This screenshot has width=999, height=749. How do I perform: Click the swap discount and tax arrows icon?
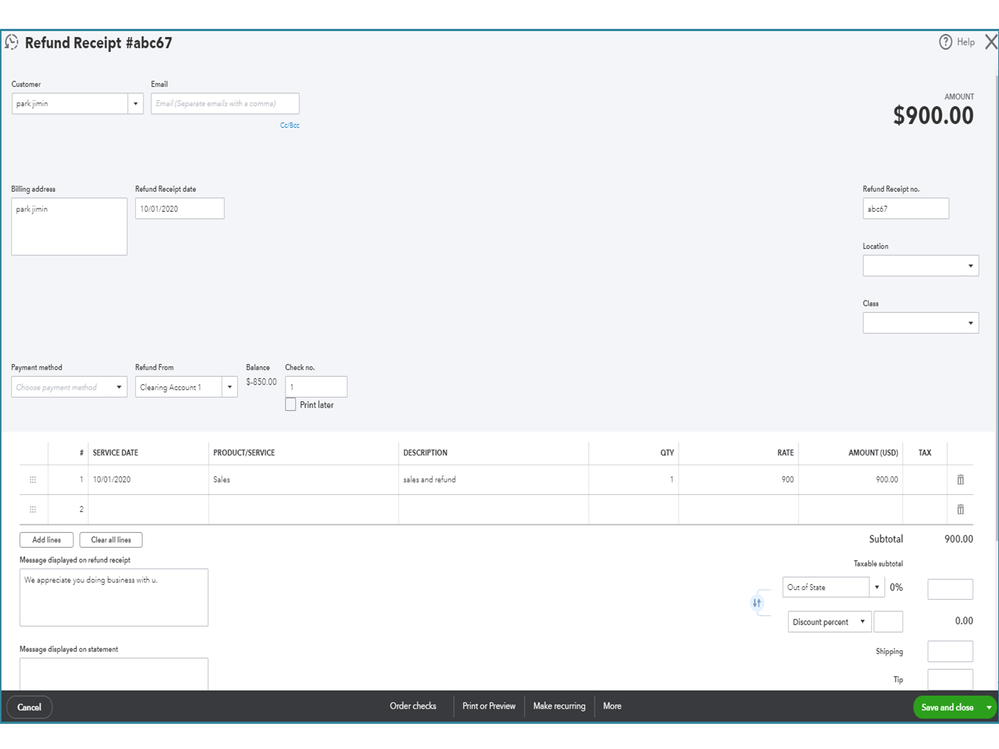[x=757, y=603]
